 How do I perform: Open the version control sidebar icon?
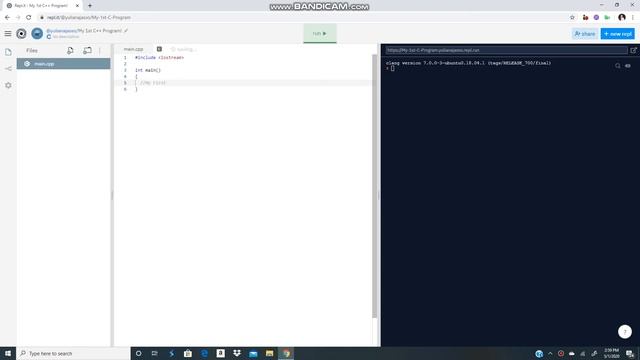pyautogui.click(x=8, y=69)
